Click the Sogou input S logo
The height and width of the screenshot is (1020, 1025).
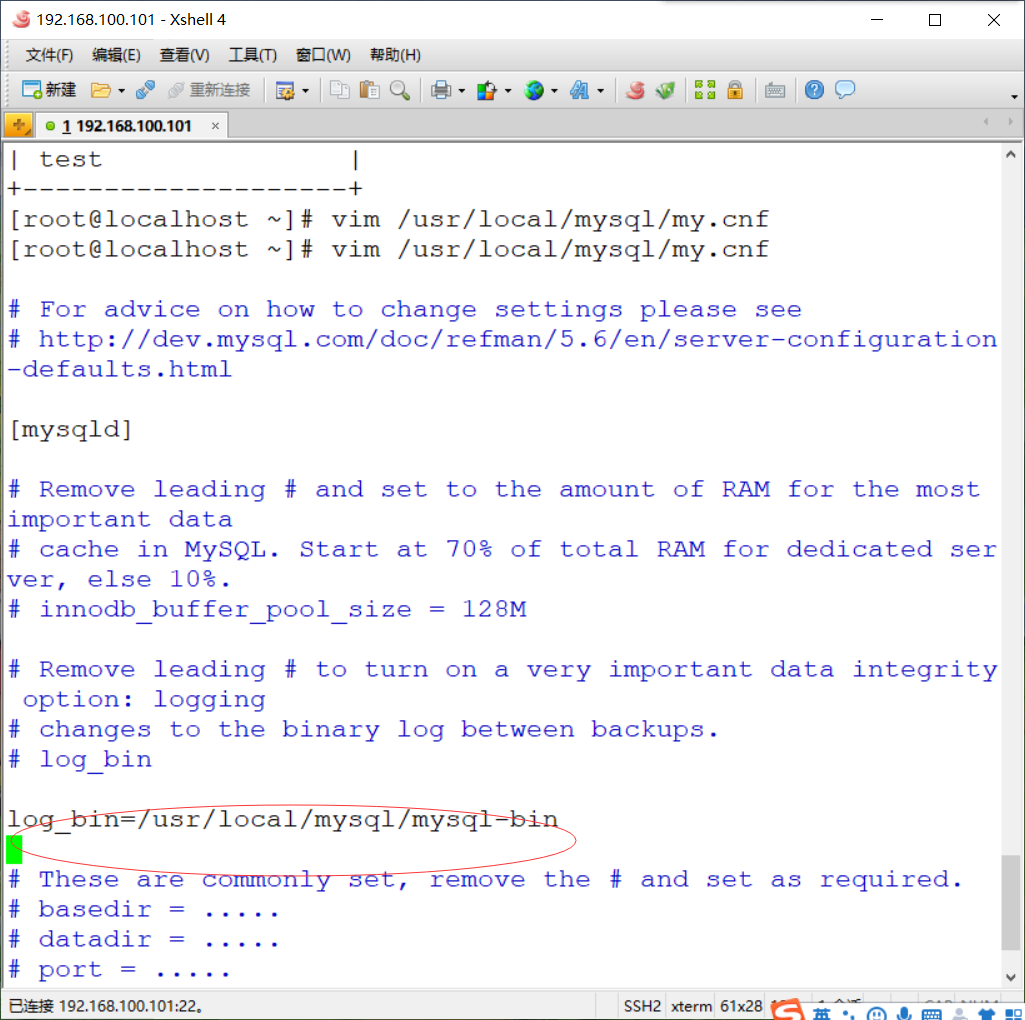point(788,1011)
